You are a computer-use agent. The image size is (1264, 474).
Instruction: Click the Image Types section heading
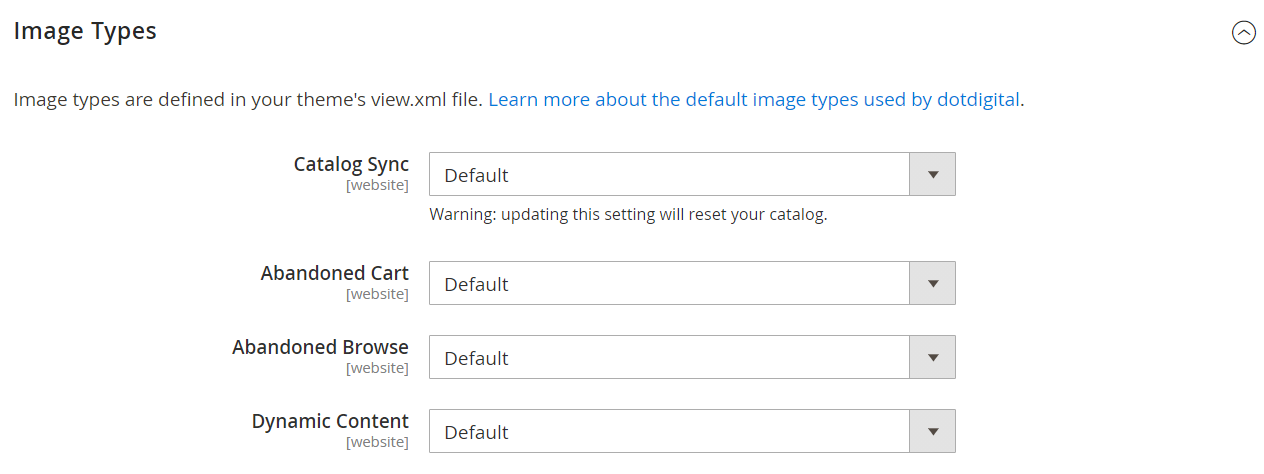(85, 31)
